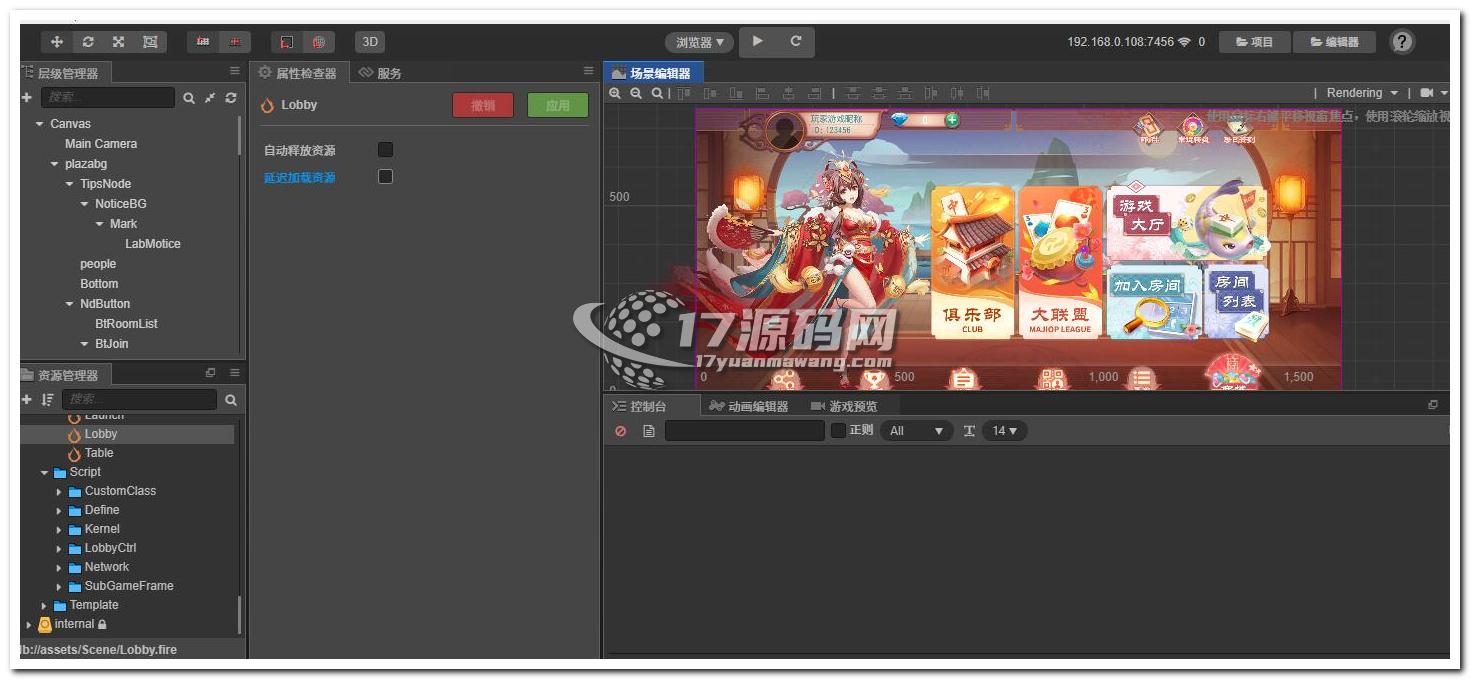
Task: Click the green 应用 apply button
Action: (558, 105)
